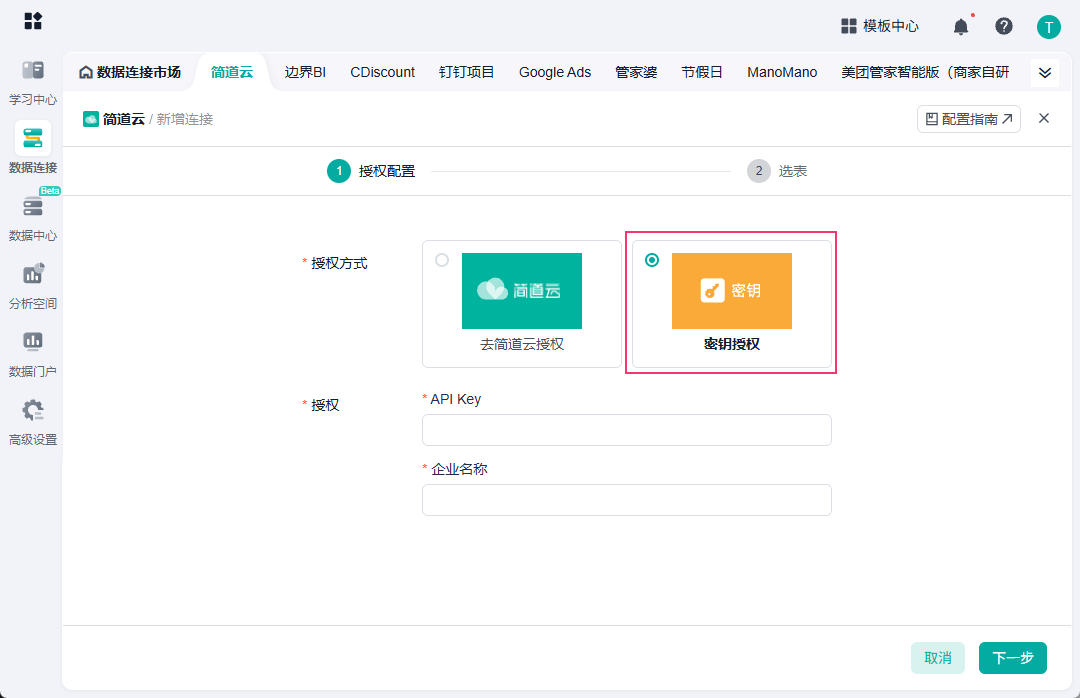Close the 新增连接 panel

tap(1043, 119)
